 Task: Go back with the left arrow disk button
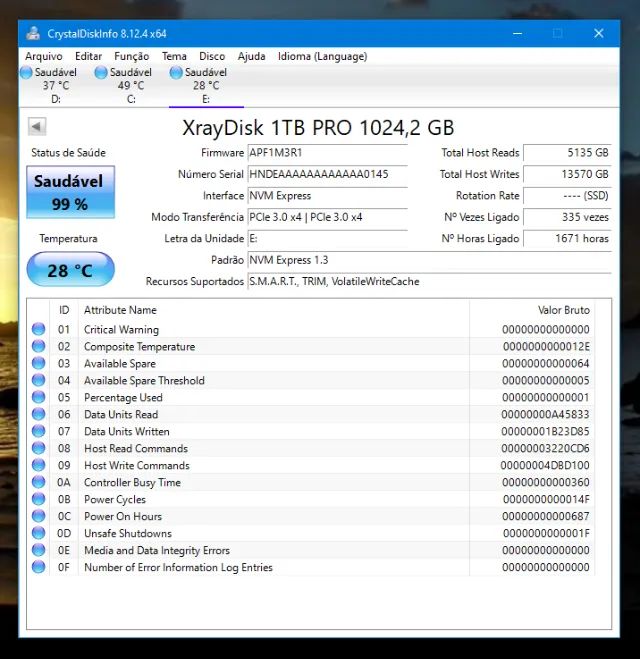point(37,127)
